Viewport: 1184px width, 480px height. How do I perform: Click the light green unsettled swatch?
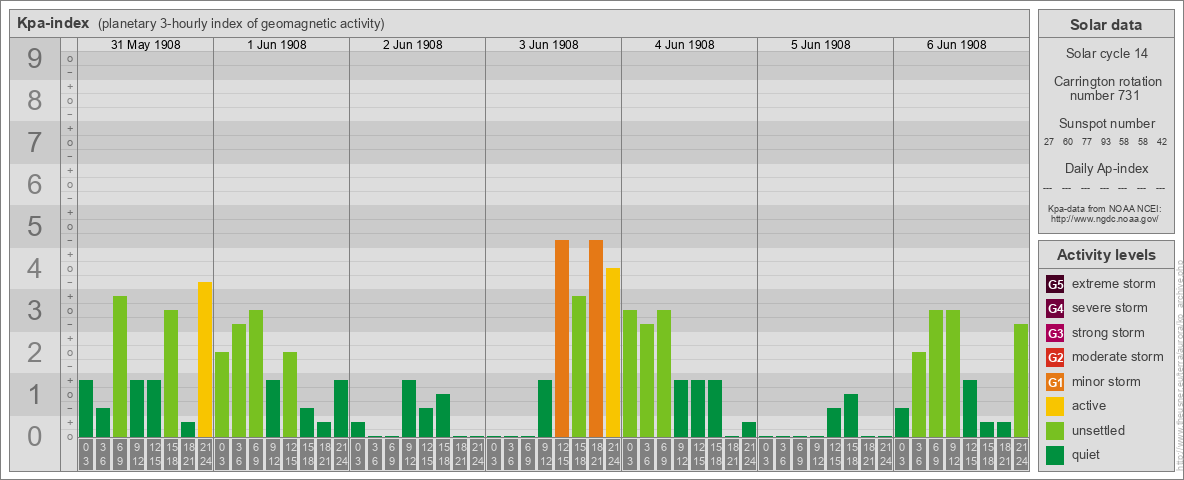pyautogui.click(x=1055, y=431)
